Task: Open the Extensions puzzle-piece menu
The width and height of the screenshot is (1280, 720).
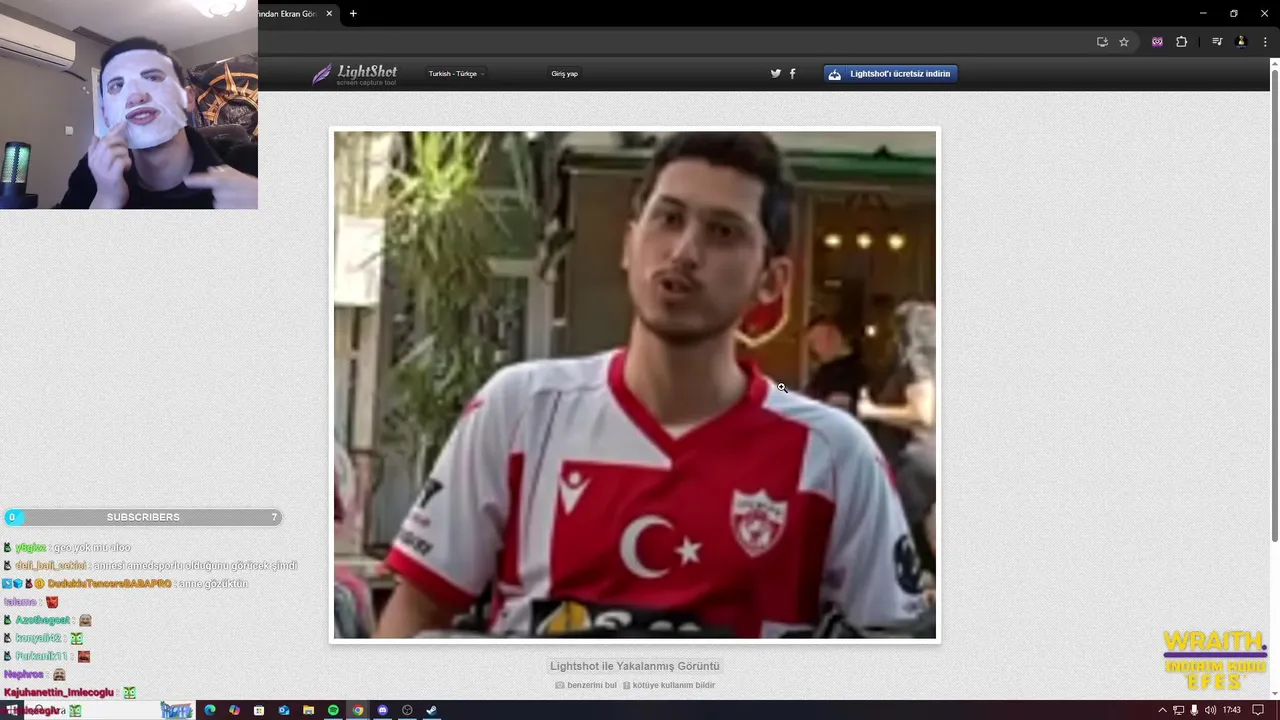Action: [1181, 42]
